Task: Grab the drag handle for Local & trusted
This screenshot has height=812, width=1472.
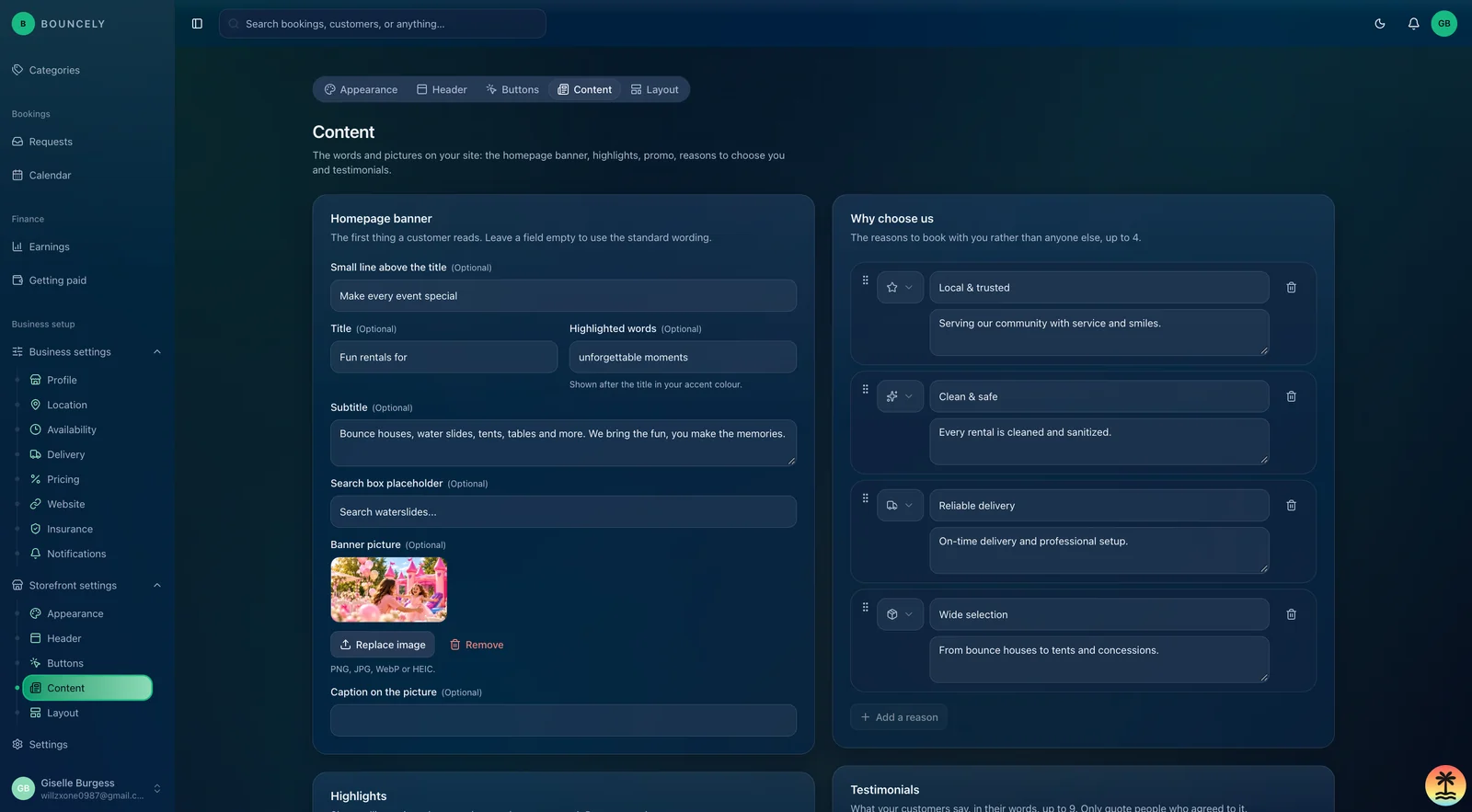Action: pyautogui.click(x=865, y=280)
